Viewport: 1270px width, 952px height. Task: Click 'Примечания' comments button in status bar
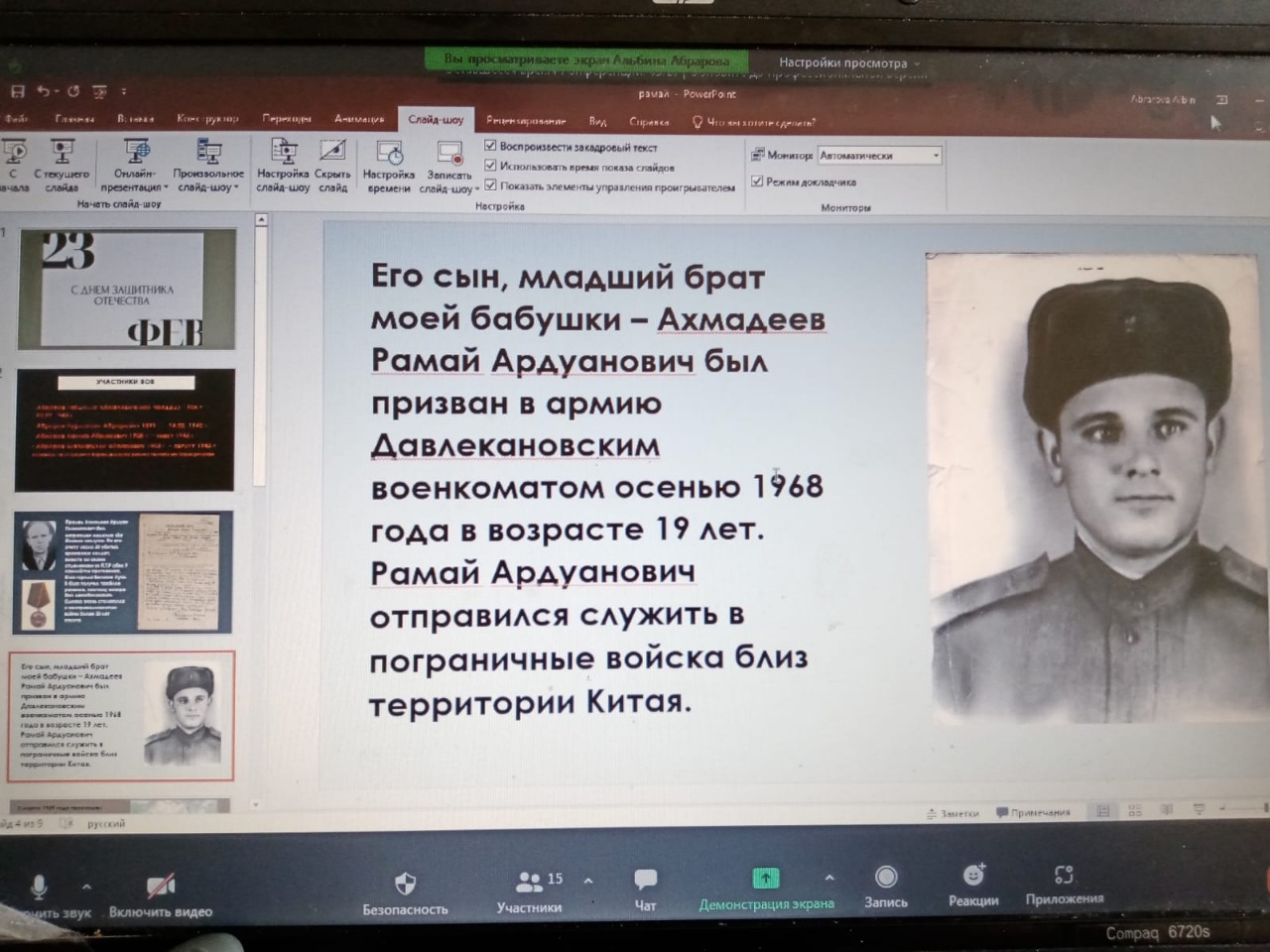click(x=1033, y=812)
